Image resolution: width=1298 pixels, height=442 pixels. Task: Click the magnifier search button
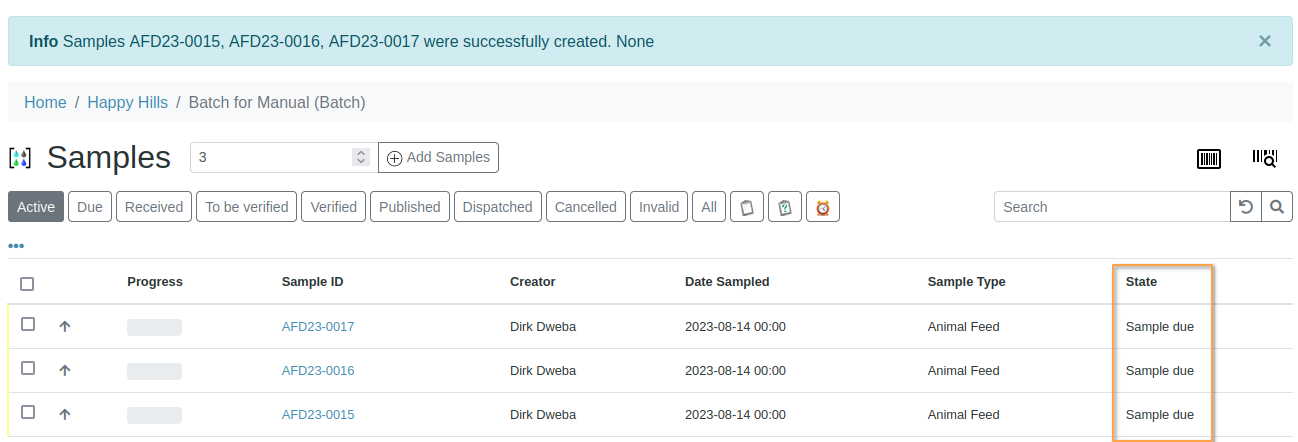point(1276,207)
